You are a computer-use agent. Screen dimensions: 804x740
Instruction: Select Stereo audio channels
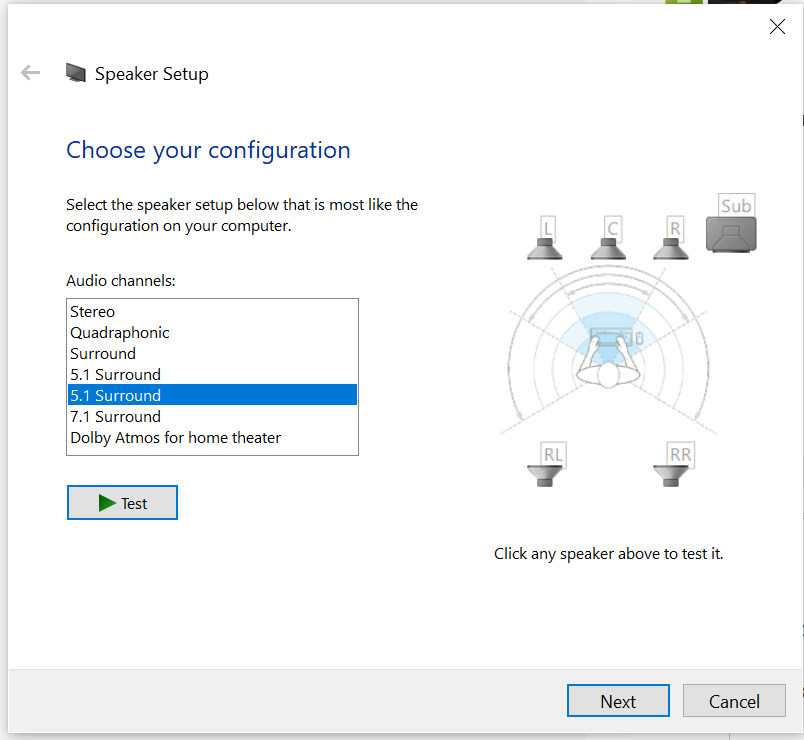(x=212, y=312)
